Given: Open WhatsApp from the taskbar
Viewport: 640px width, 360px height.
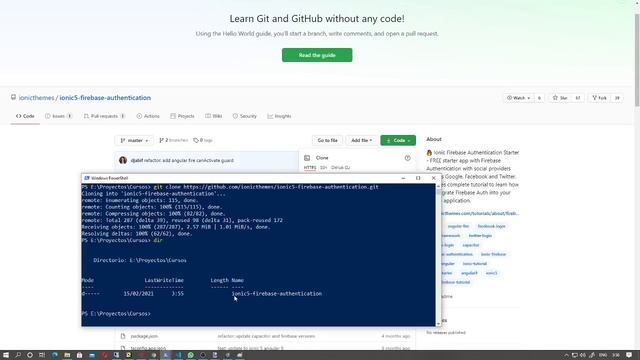Looking at the screenshot, I should (191, 355).
